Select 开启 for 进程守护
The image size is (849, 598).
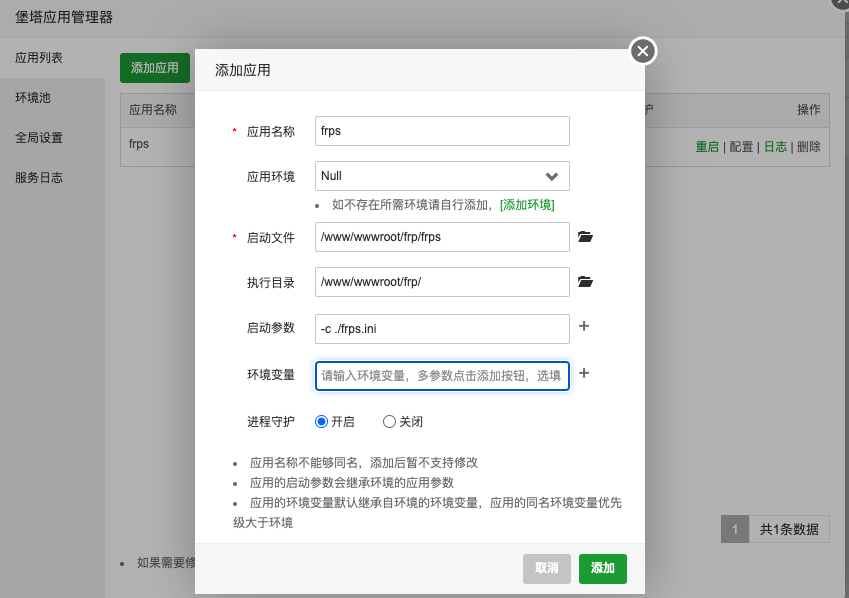pos(322,422)
